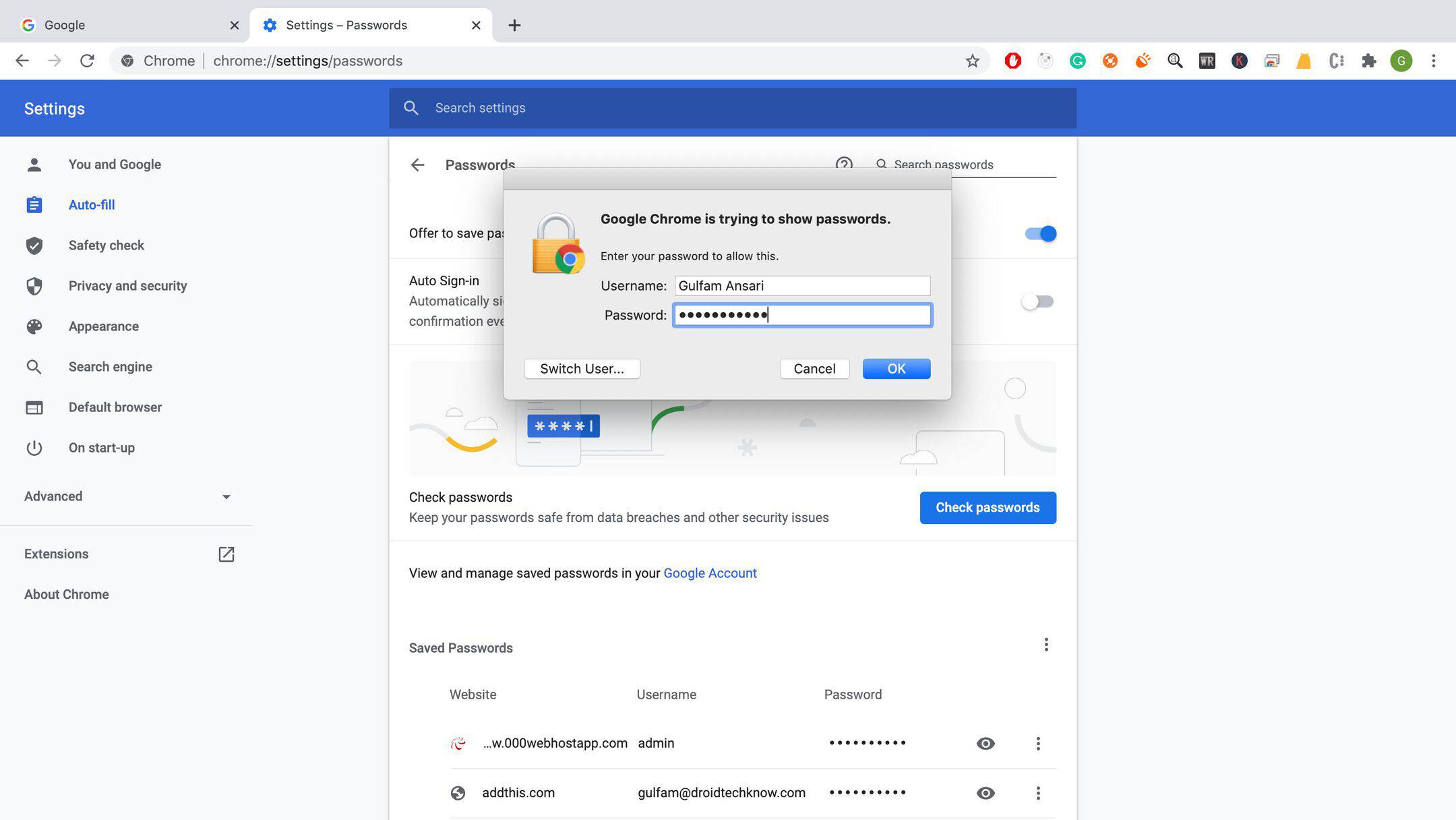Open the magnifier extension icon in toolbar
This screenshot has height=820, width=1456.
pyautogui.click(x=1174, y=61)
